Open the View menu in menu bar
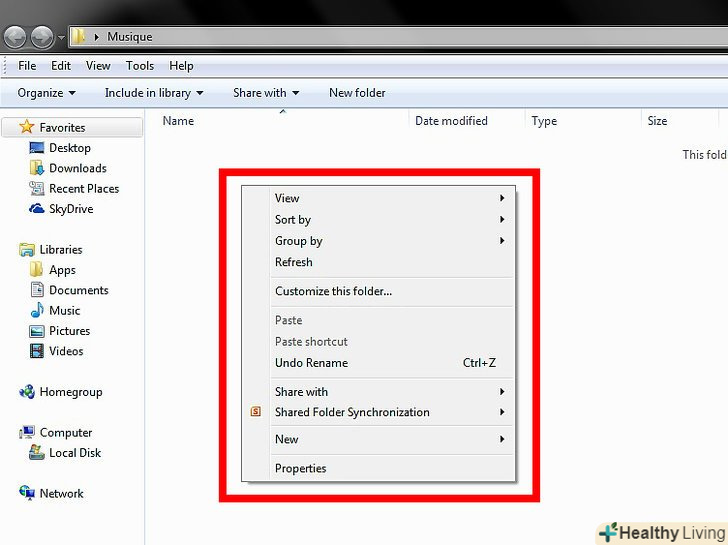This screenshot has height=545, width=728. click(98, 66)
